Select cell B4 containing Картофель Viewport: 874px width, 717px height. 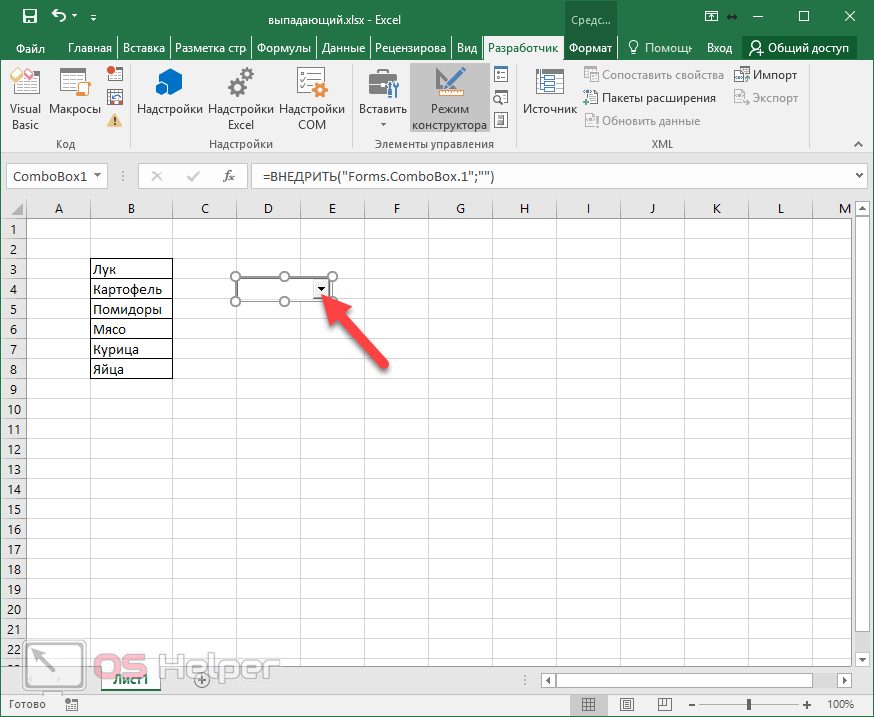pos(131,289)
